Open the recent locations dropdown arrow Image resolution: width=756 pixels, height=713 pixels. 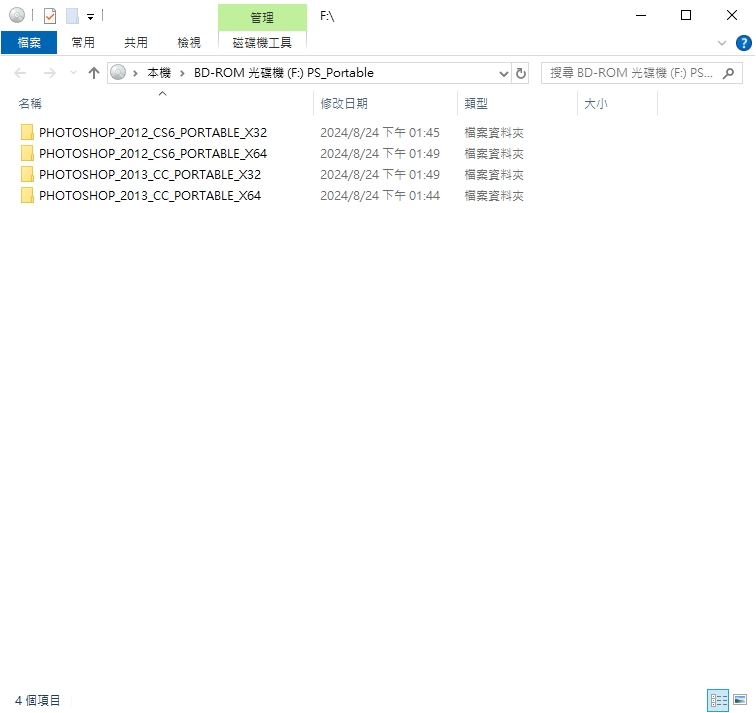point(73,73)
